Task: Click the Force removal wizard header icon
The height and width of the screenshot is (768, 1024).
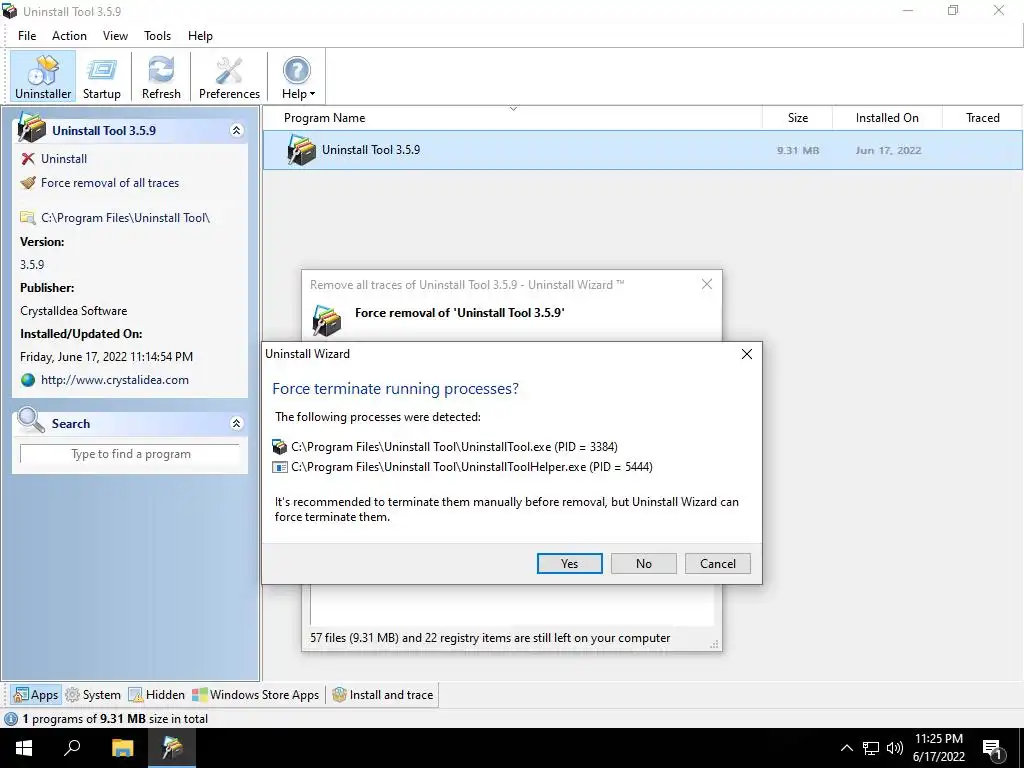Action: pyautogui.click(x=327, y=320)
